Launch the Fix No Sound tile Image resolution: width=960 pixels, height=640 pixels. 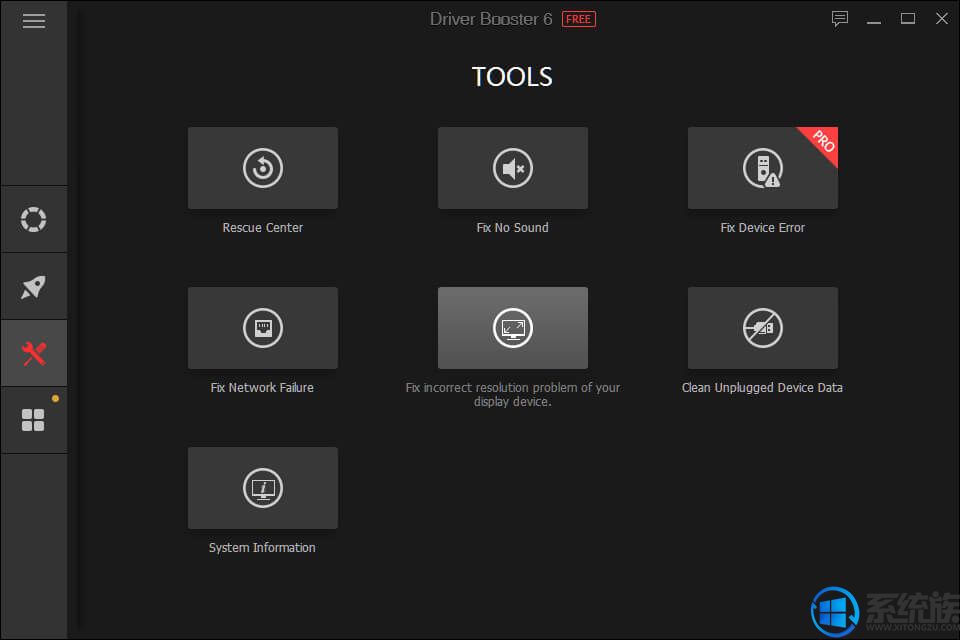point(513,168)
